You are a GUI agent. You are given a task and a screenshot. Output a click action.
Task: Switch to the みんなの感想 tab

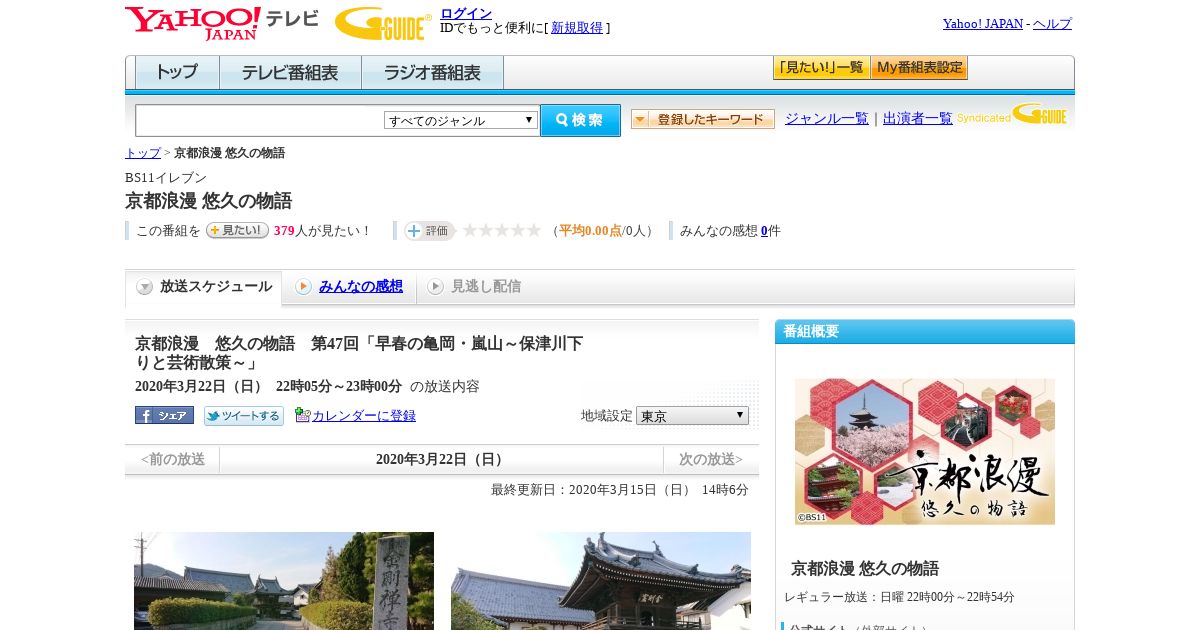tap(361, 287)
